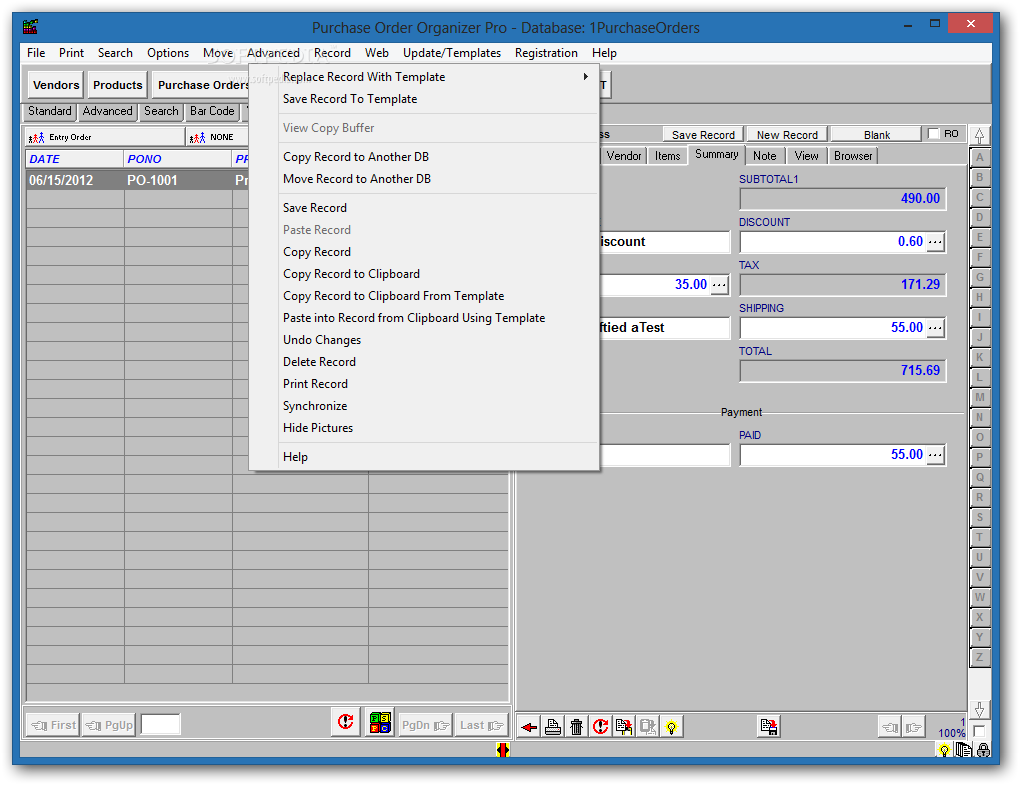Image resolution: width=1020 pixels, height=785 pixels.
Task: Open the Update/Templates menu
Action: pos(451,53)
